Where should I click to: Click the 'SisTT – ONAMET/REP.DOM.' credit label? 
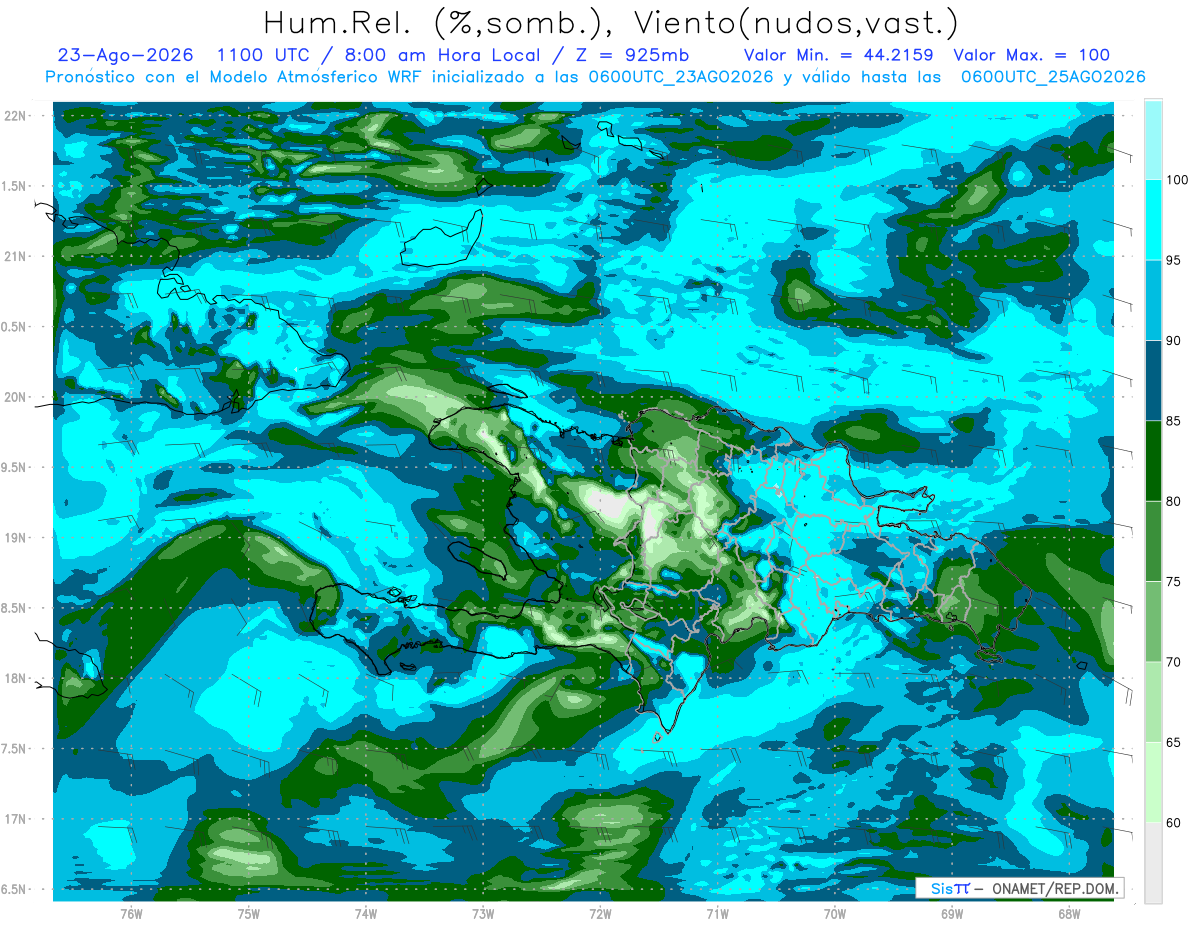[1019, 888]
